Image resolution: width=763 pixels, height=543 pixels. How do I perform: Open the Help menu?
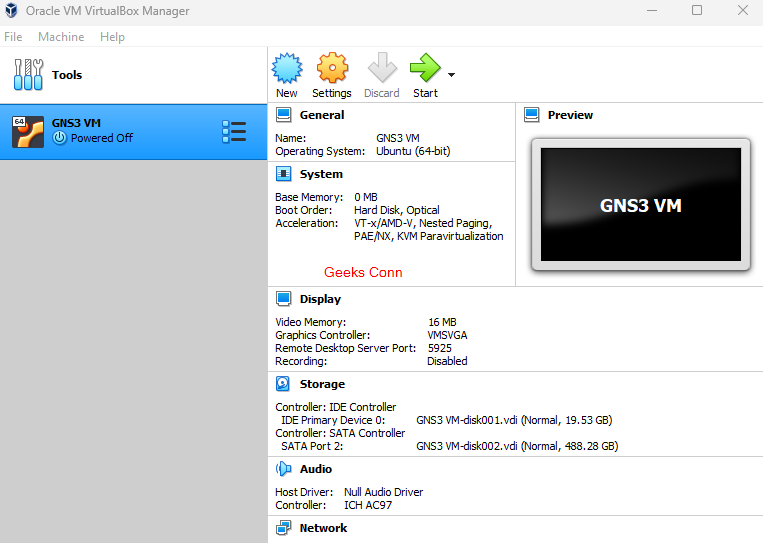[x=112, y=37]
